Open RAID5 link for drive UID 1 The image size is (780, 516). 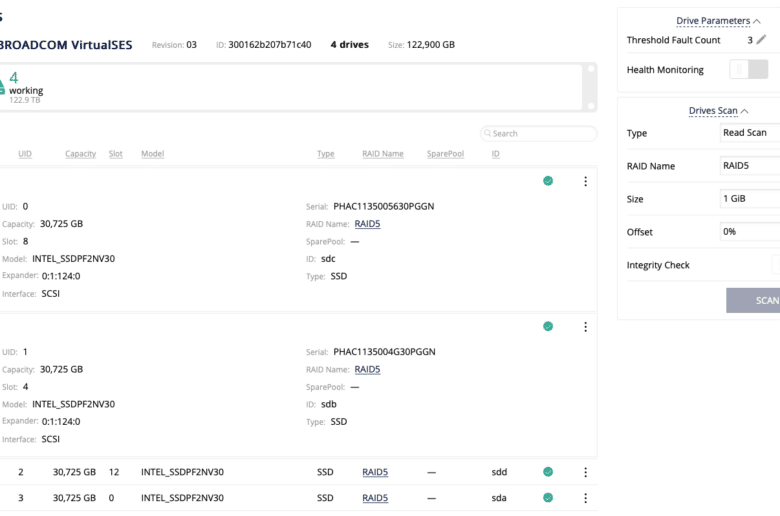coord(367,369)
